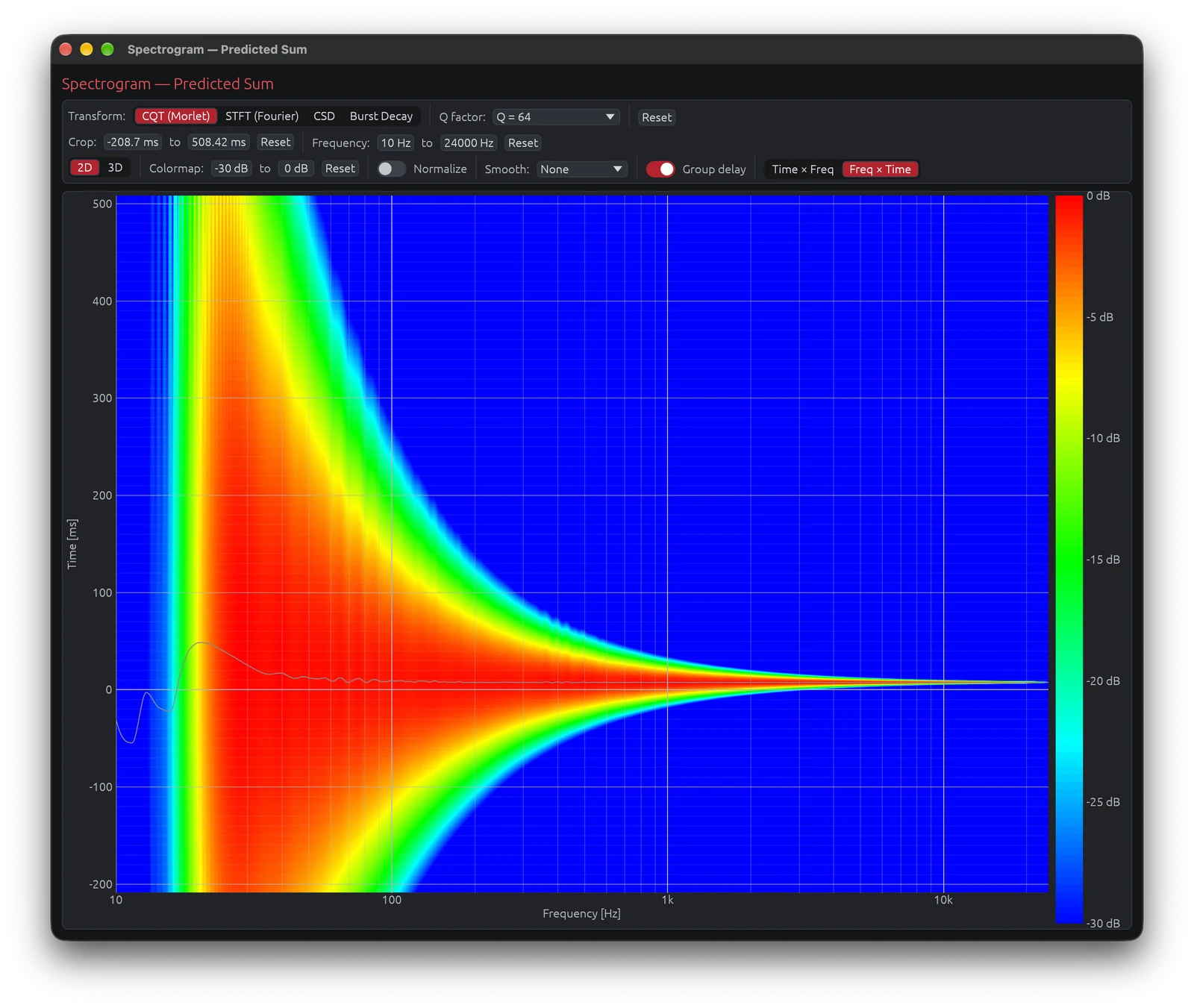Image resolution: width=1194 pixels, height=1008 pixels.
Task: Click the 'Time [ms]' axis label
Action: click(x=72, y=544)
